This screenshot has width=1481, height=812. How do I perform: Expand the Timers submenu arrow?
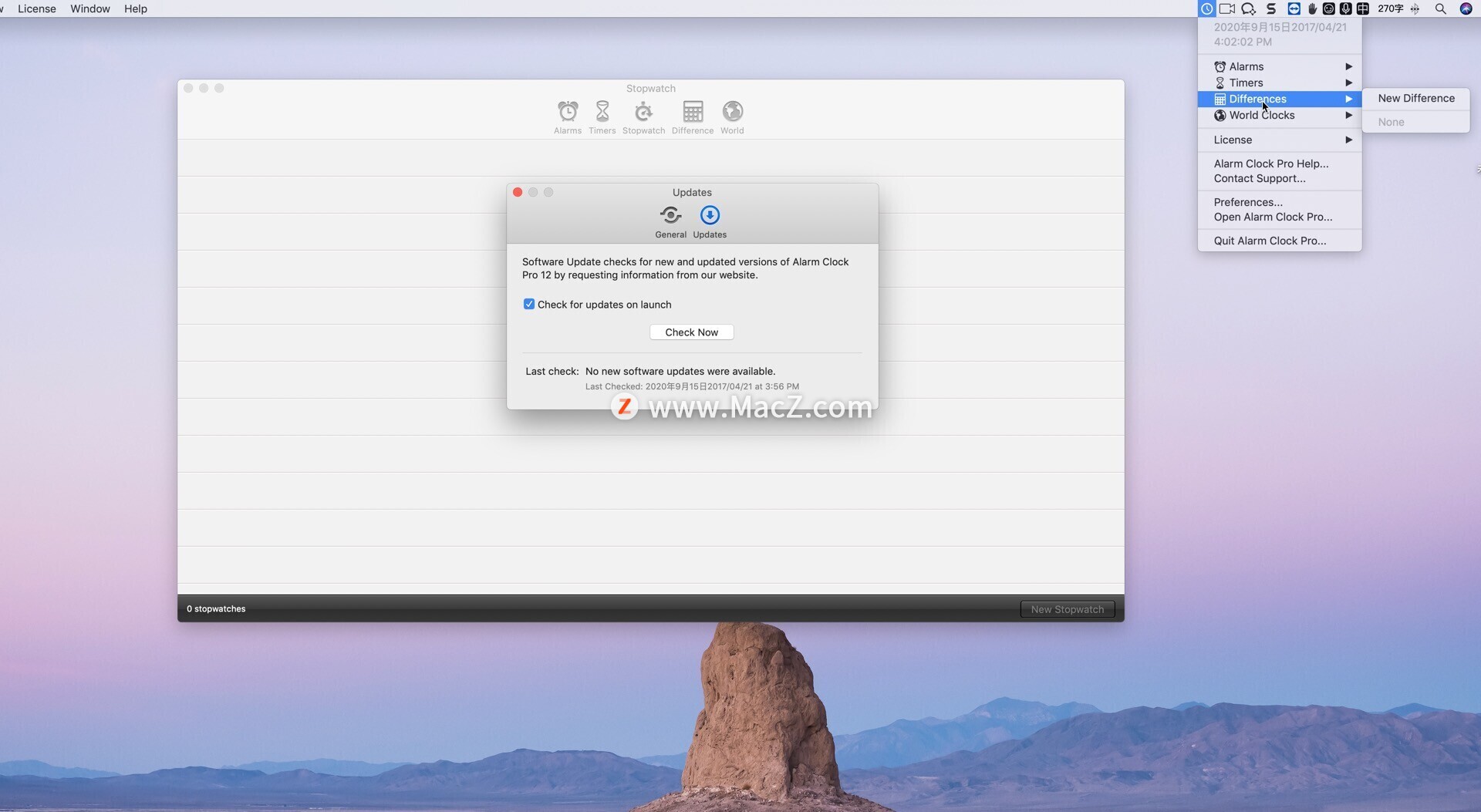pos(1348,83)
